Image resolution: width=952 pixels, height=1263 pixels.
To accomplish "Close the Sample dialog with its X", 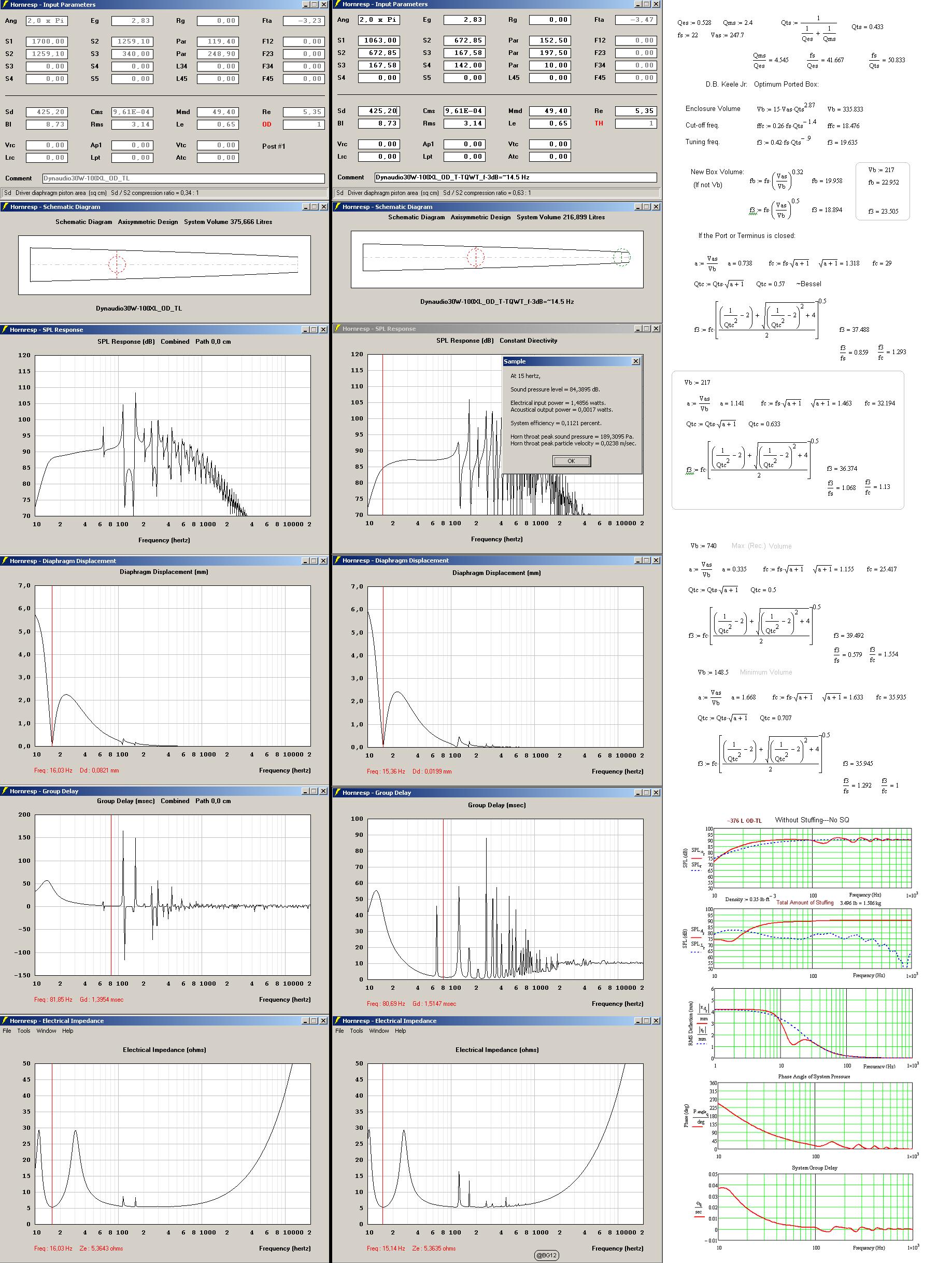I will click(636, 361).
